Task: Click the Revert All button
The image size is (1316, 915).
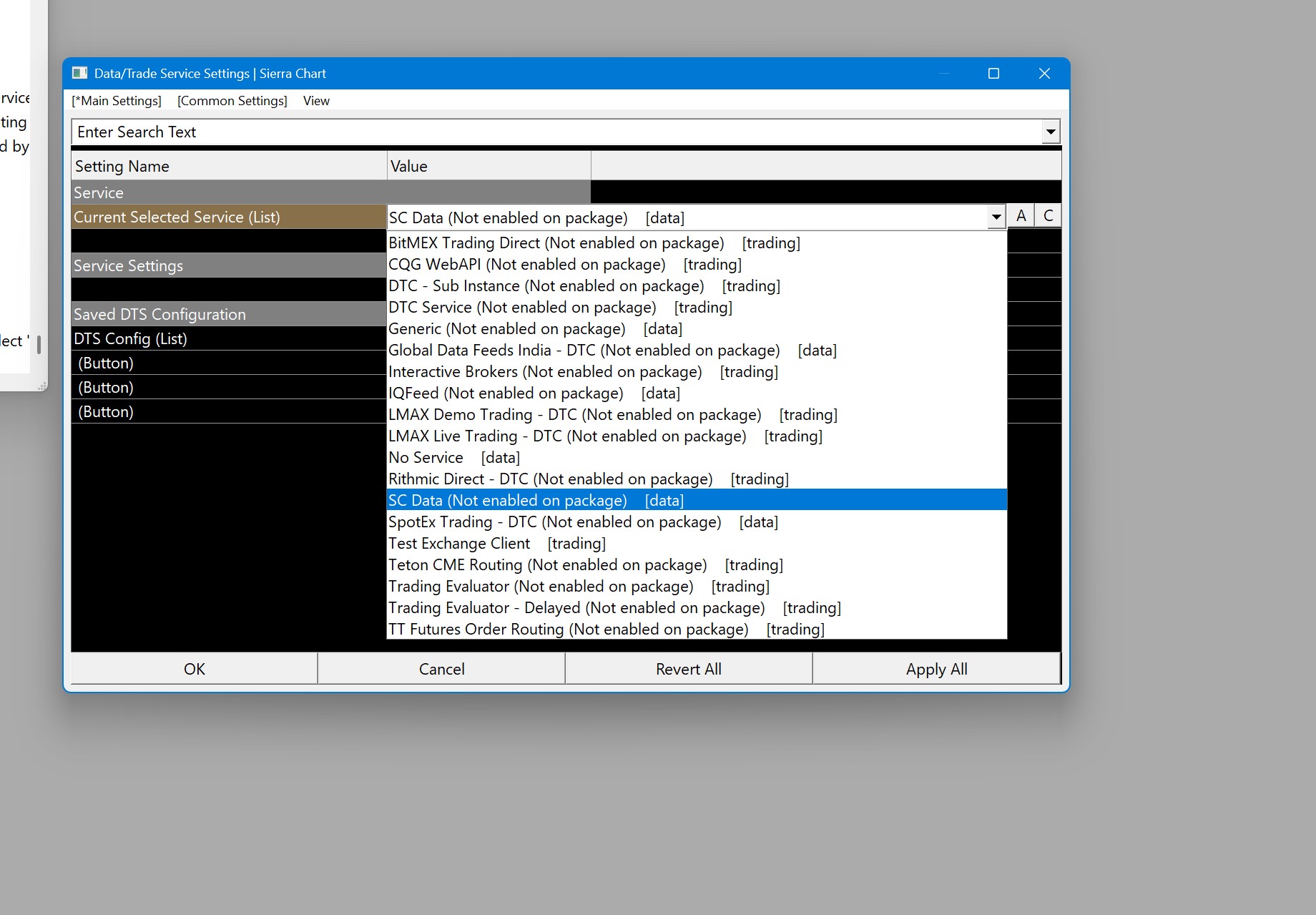Action: (689, 669)
